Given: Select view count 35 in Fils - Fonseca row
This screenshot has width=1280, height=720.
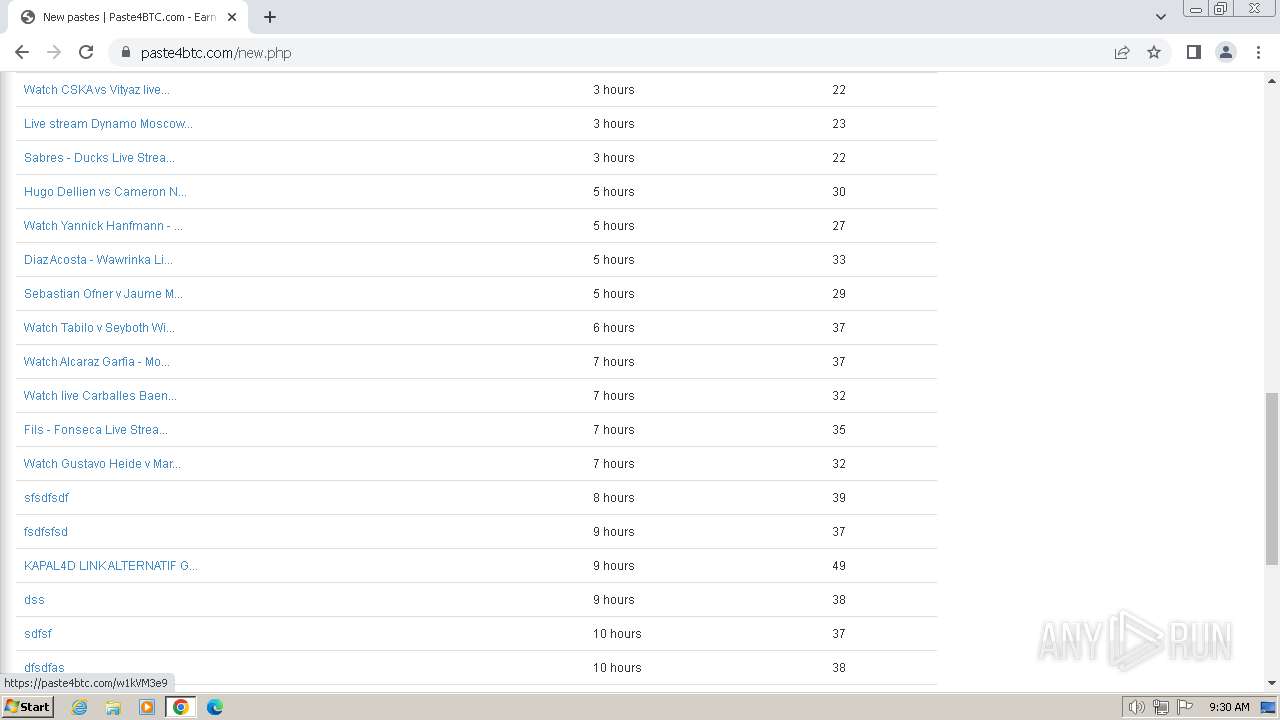Looking at the screenshot, I should [x=839, y=430].
